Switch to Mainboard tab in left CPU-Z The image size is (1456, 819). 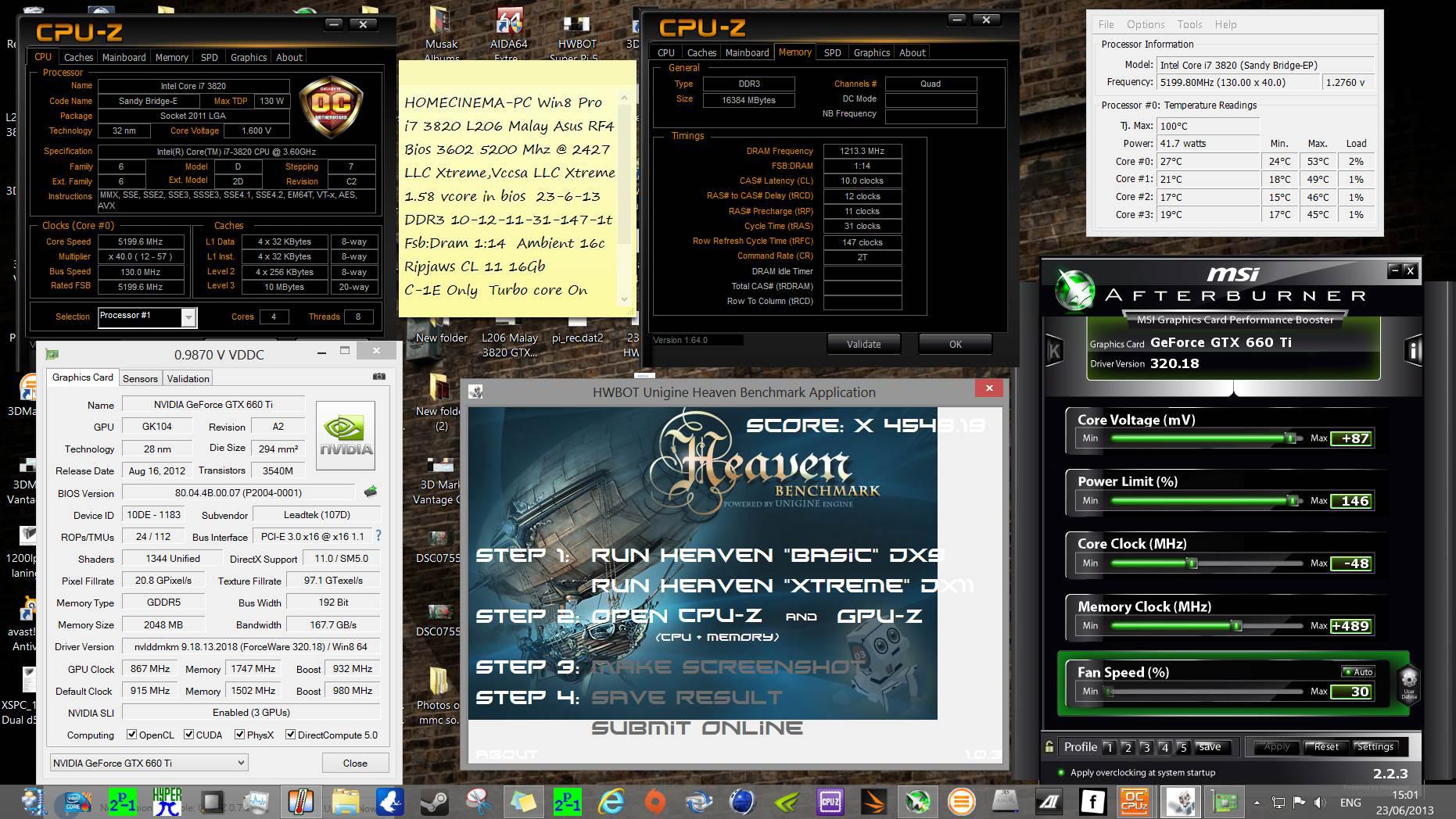[x=124, y=57]
